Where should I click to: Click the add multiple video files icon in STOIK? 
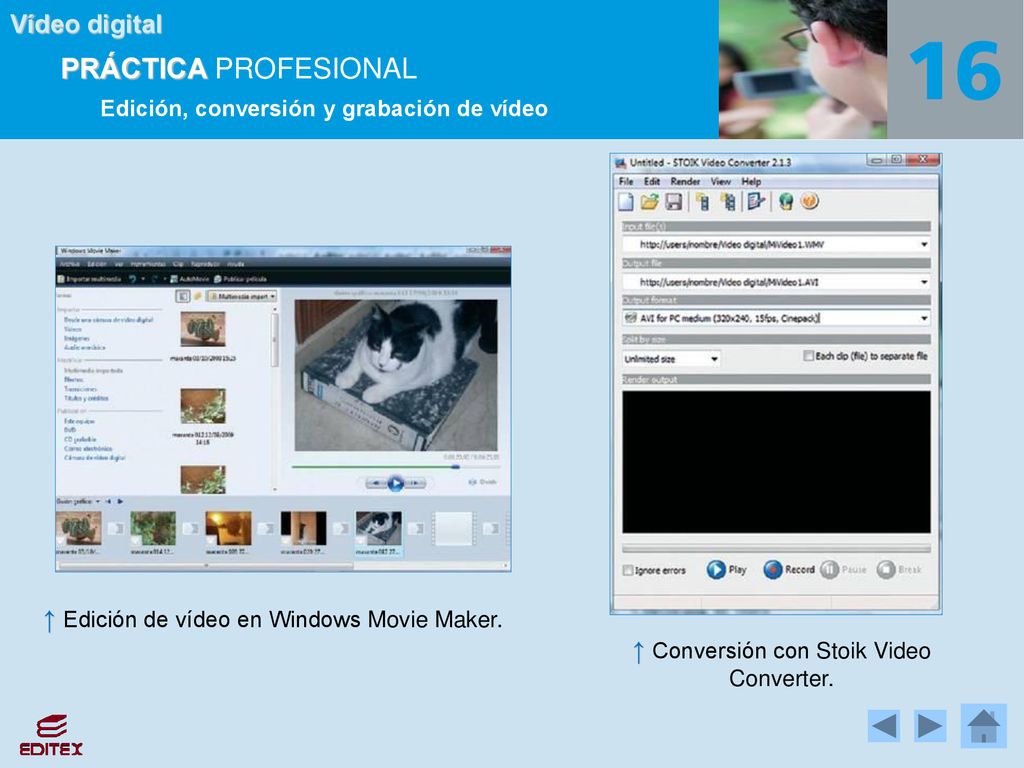coord(728,202)
